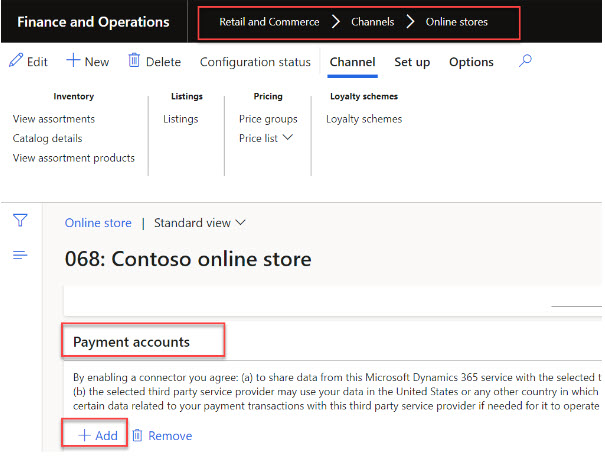Screen dimensions: 605x459
Task: Open View assortment products
Action: coord(74,158)
